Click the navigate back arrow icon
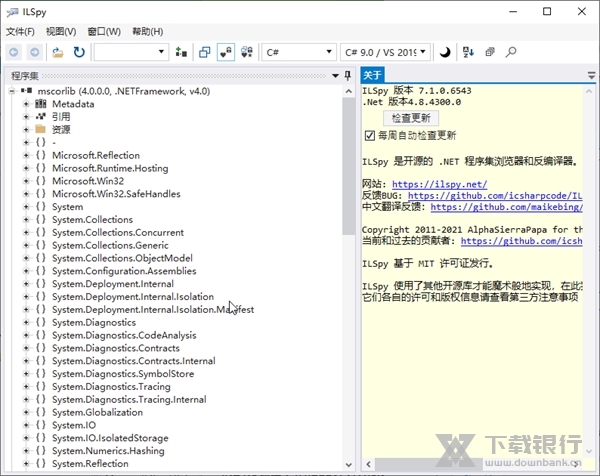 click(x=13, y=52)
